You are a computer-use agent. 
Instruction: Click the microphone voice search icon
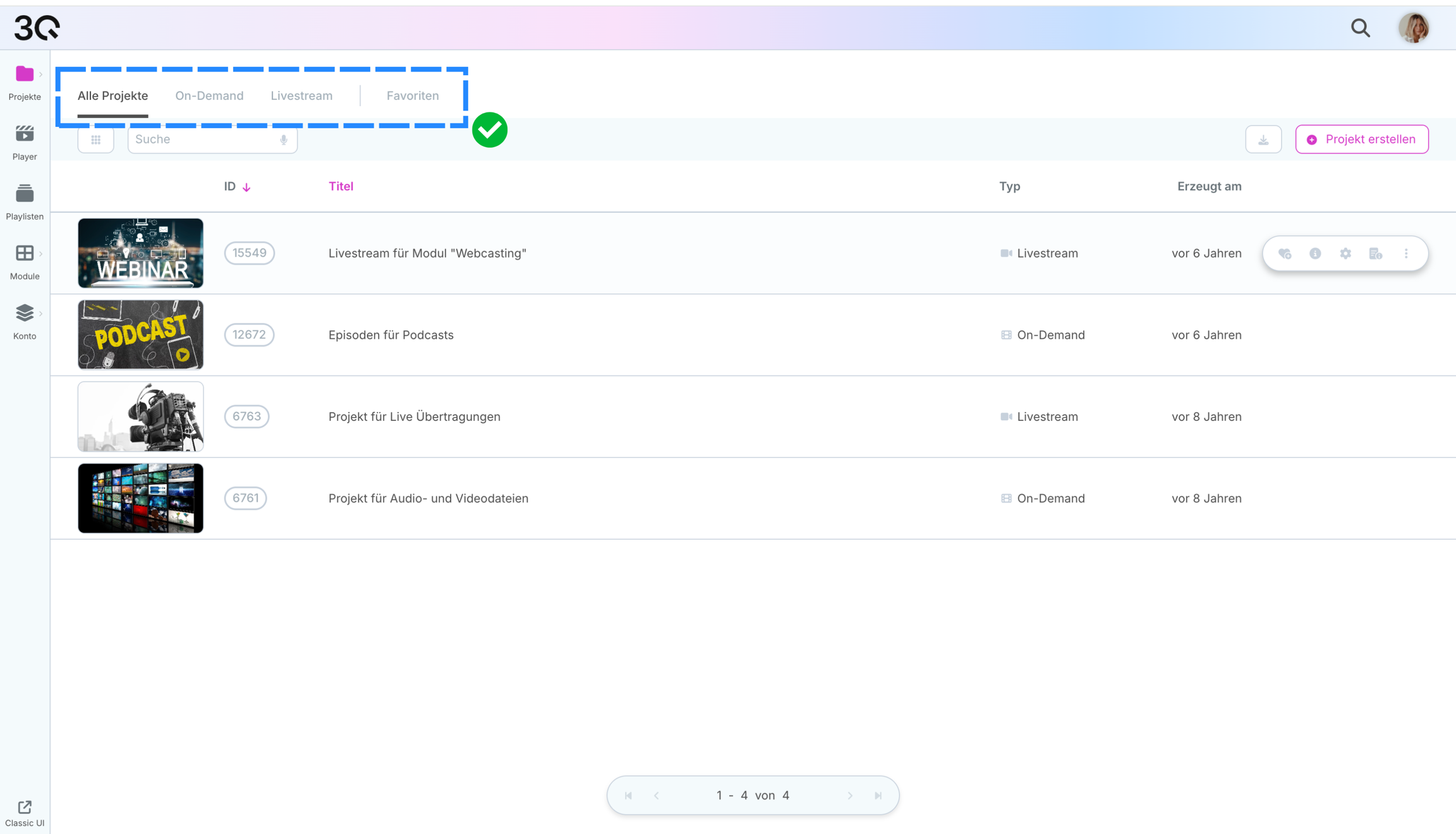point(284,140)
